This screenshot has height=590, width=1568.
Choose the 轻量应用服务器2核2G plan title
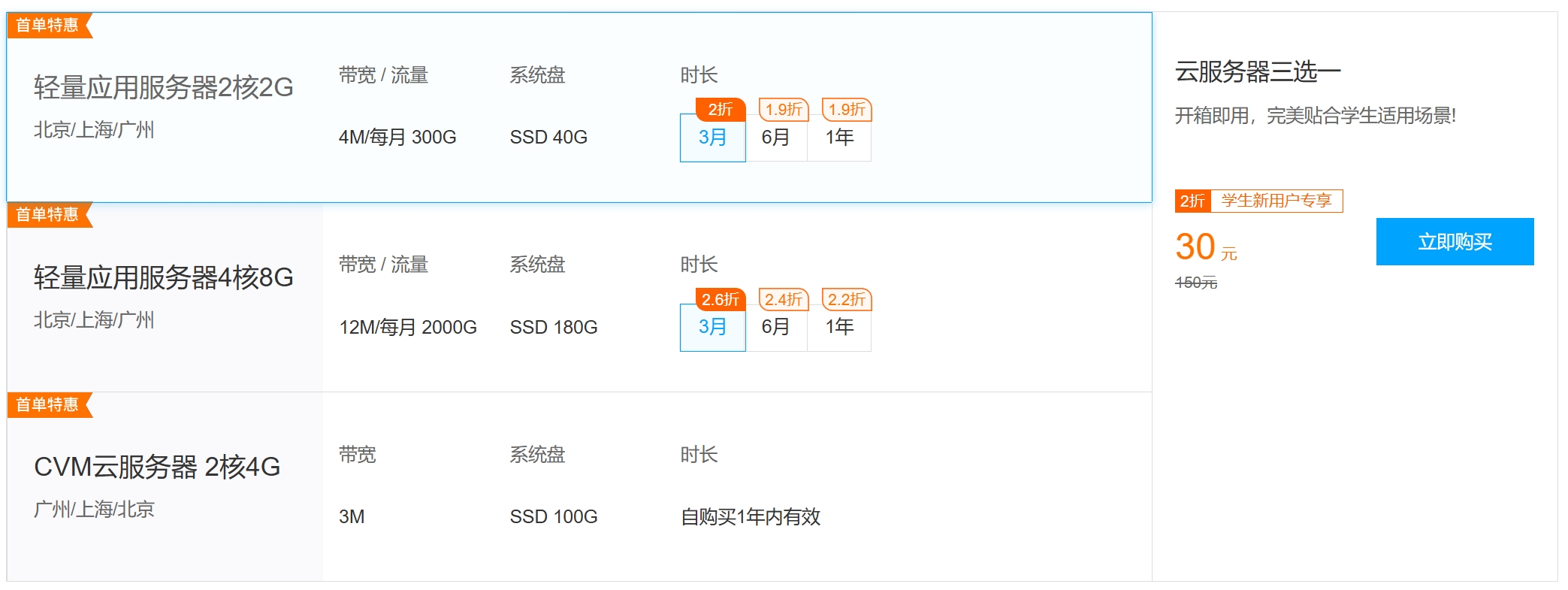click(164, 87)
